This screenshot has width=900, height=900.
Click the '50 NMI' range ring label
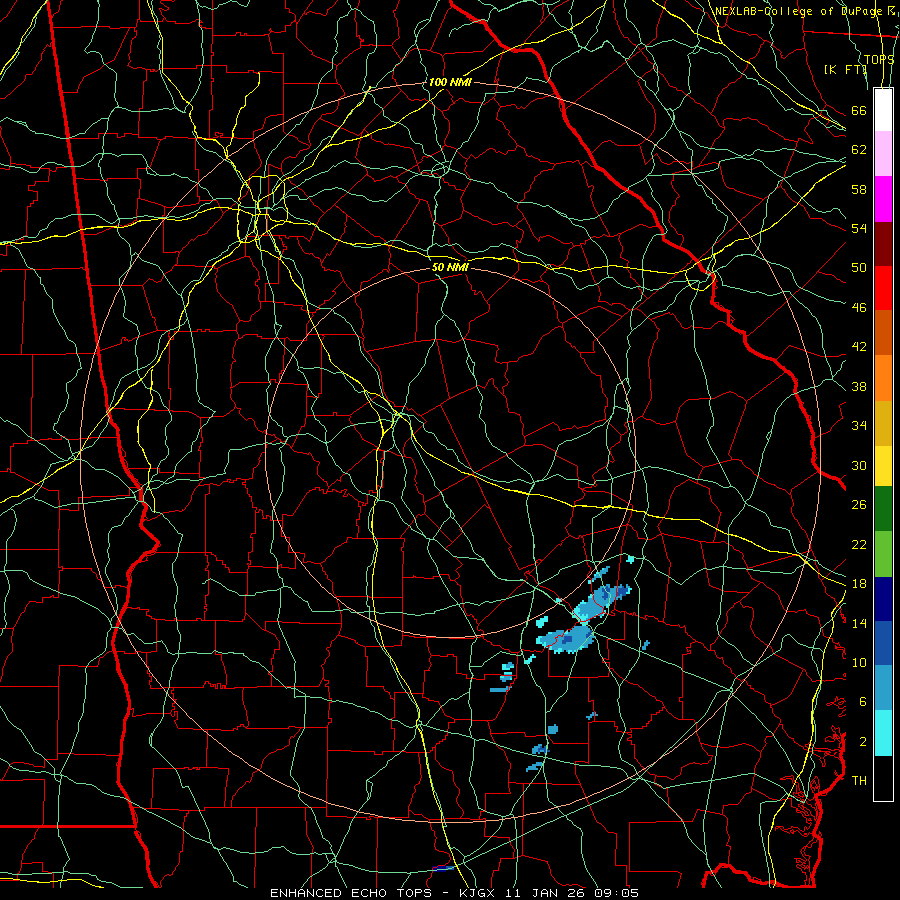450,267
